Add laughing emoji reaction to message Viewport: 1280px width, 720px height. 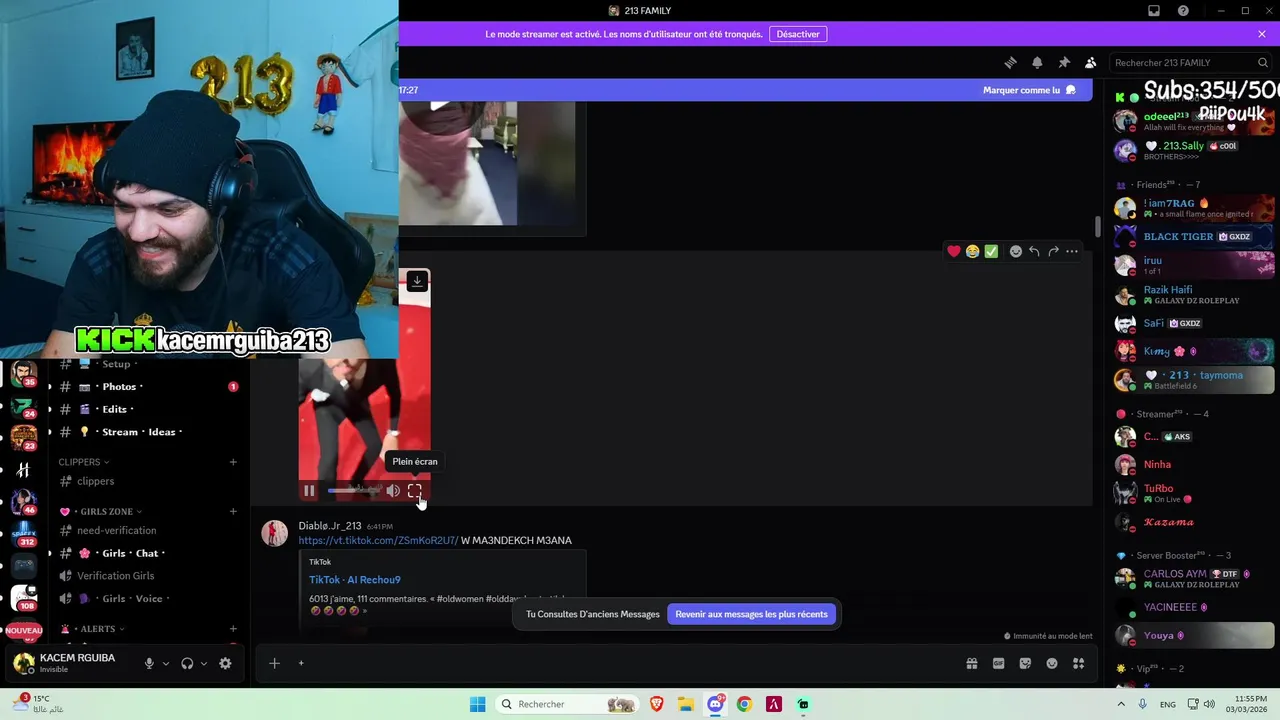click(972, 251)
